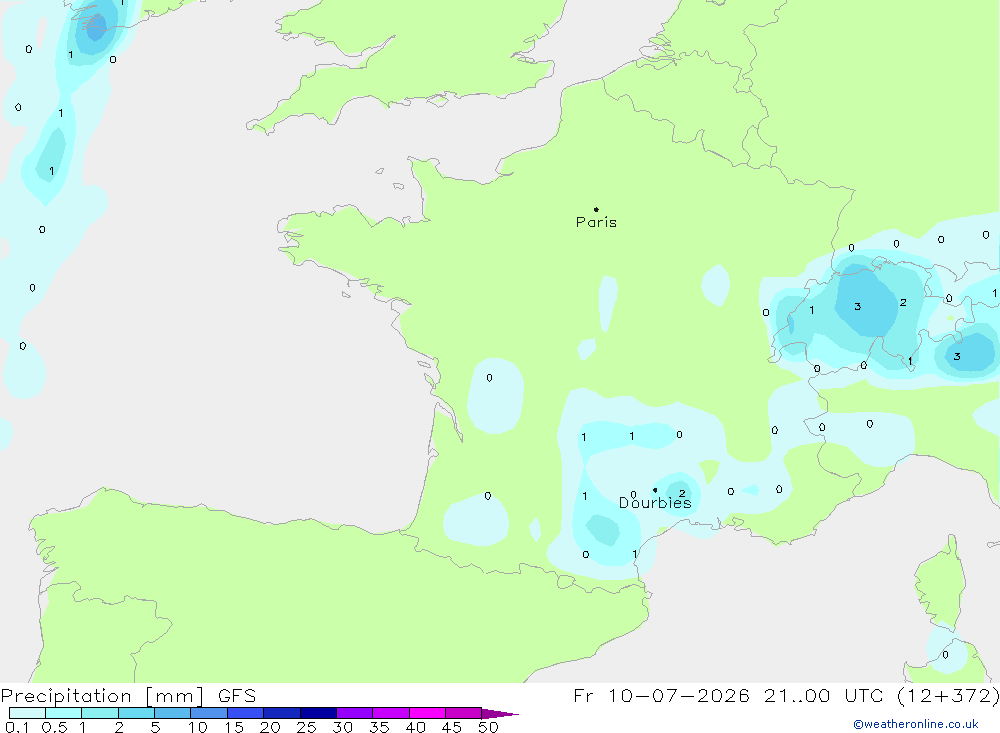The image size is (1000, 733).
Task: Click the precipitation value '2' right of the Dourbies dot
Action: tap(682, 493)
